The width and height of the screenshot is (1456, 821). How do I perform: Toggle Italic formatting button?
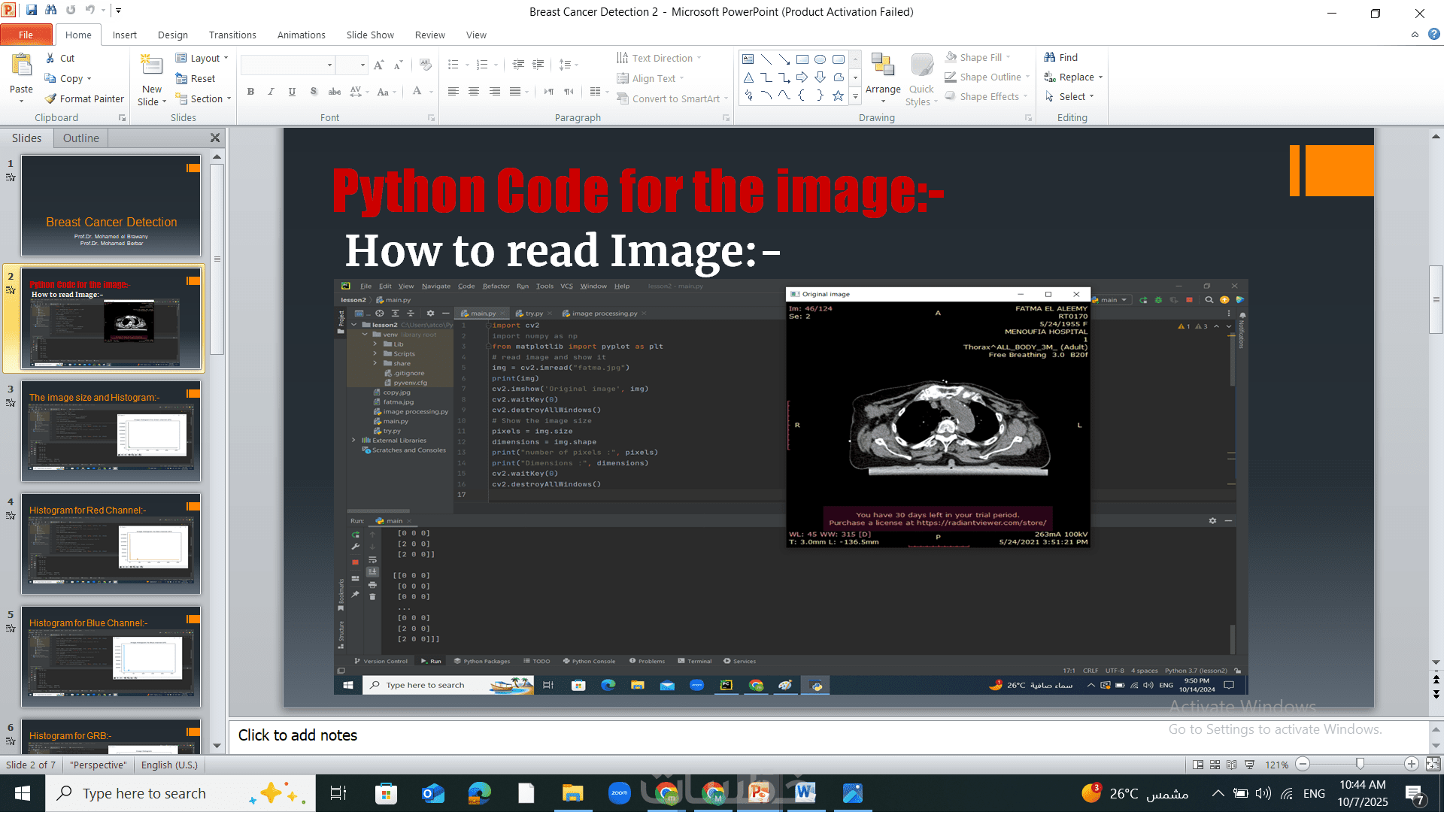pos(271,92)
